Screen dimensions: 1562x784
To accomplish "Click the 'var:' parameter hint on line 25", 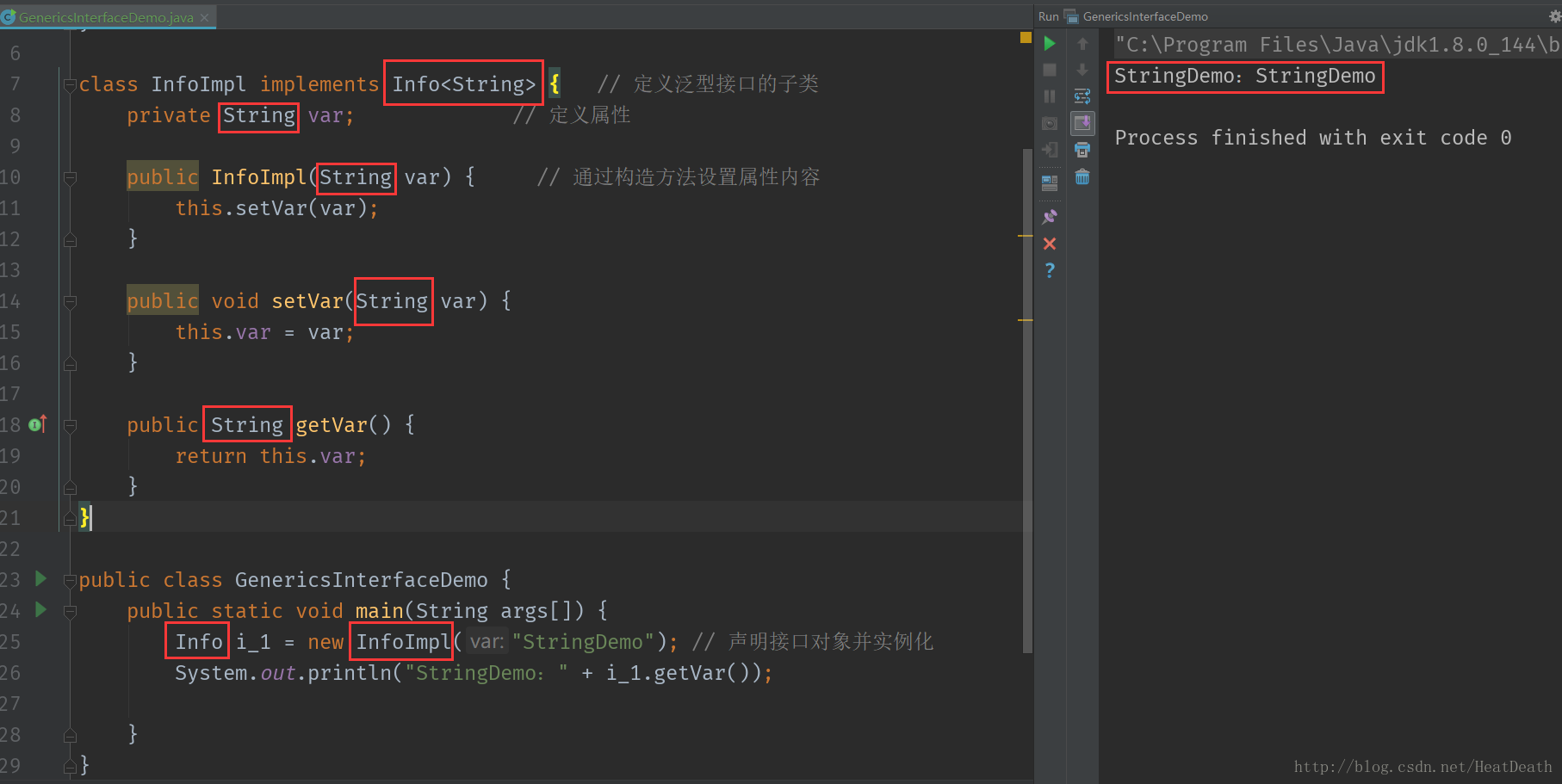I will pos(487,642).
